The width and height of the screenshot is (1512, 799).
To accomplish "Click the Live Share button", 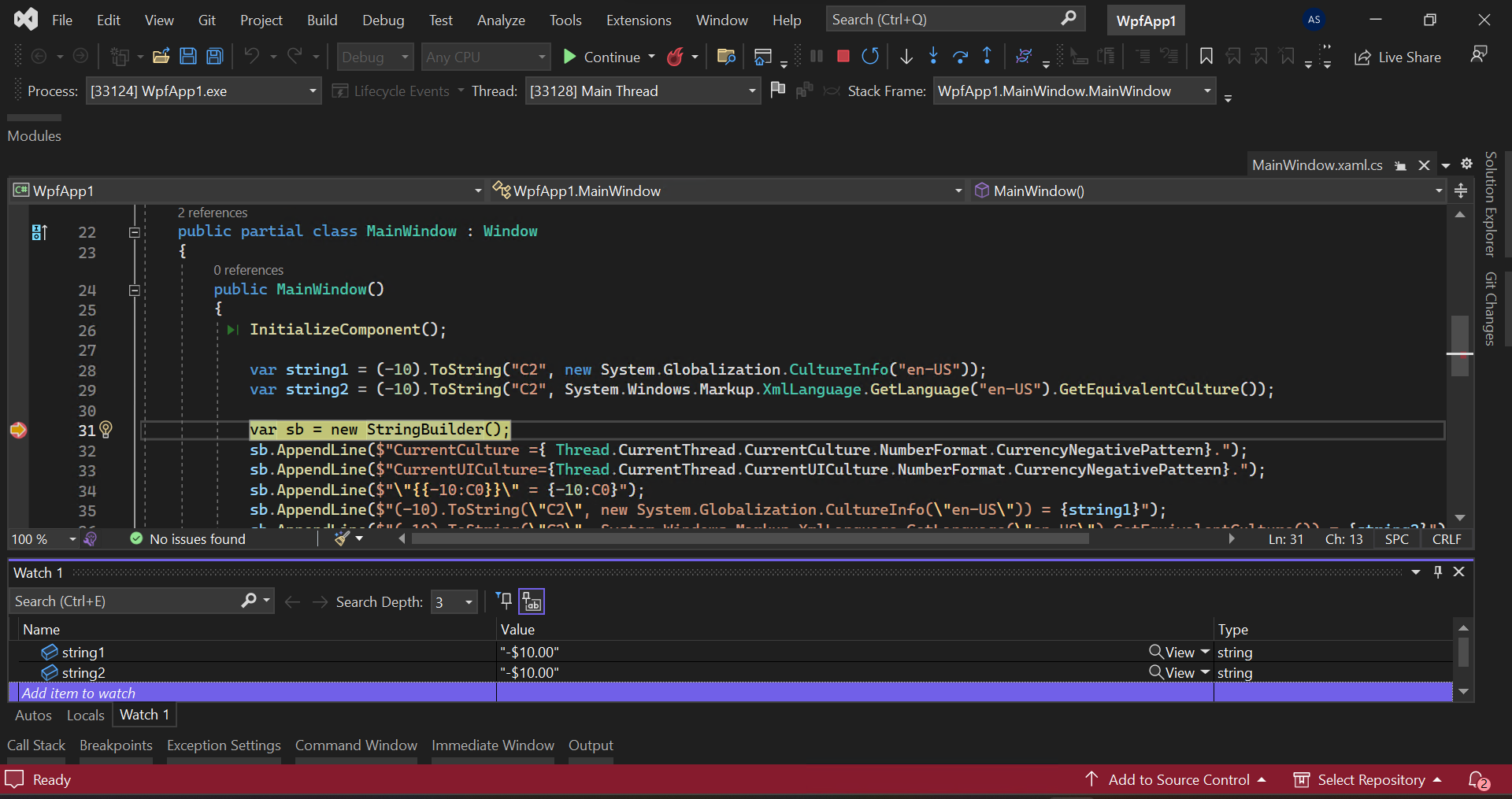I will click(1398, 57).
